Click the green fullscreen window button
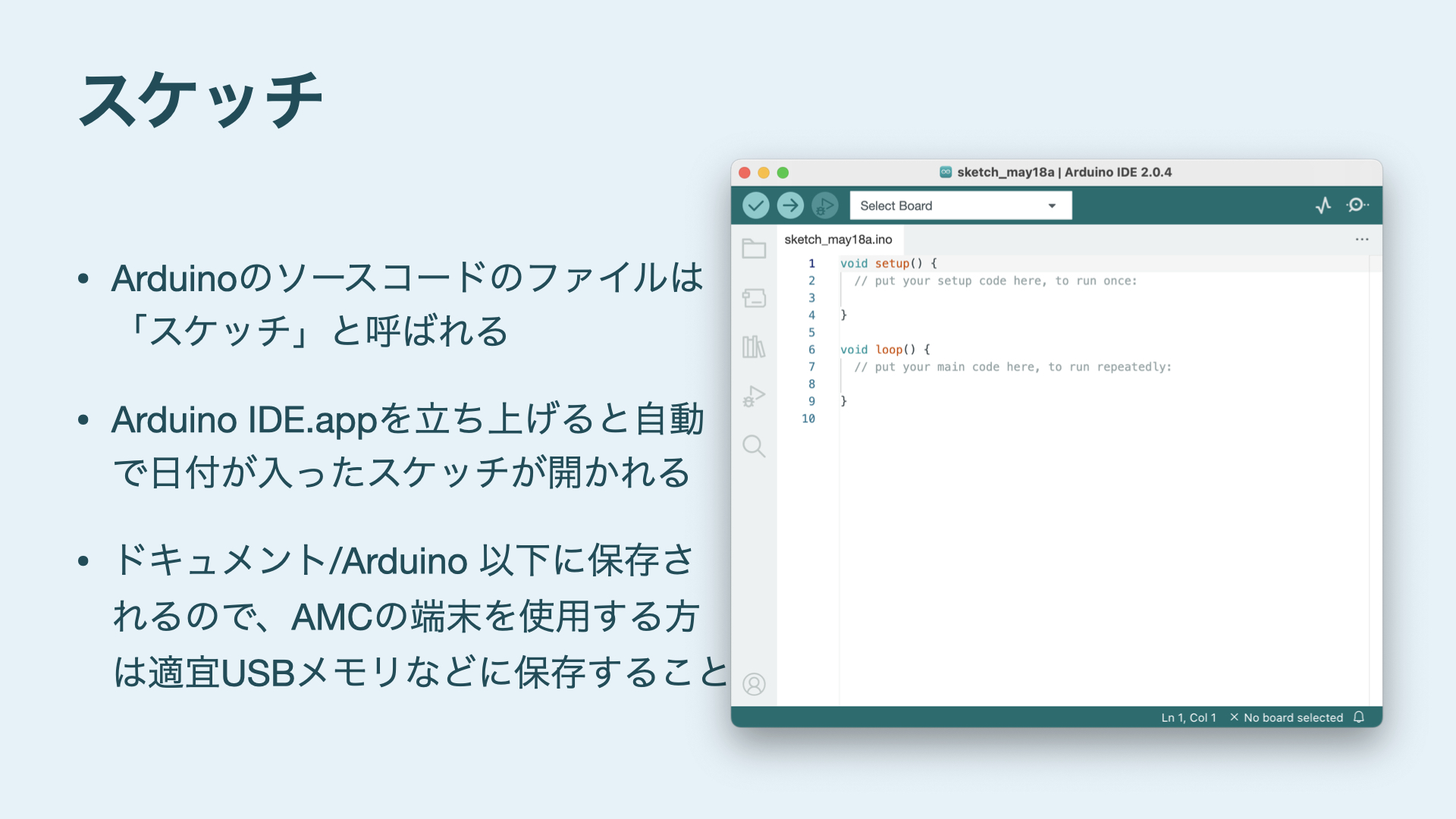1456x819 pixels. pos(783,173)
